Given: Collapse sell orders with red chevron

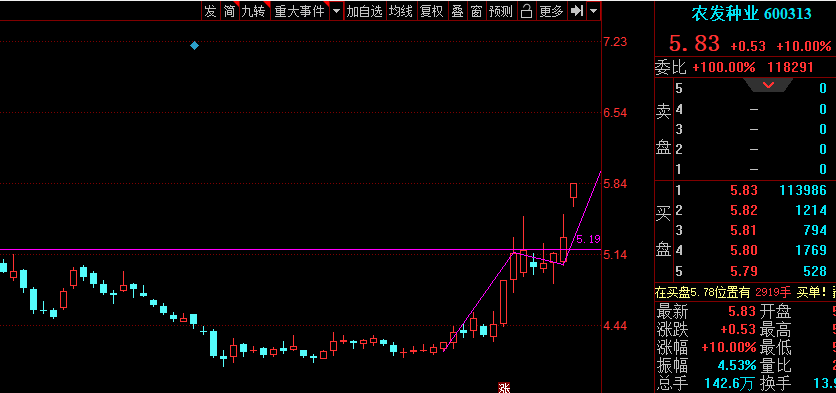Looking at the screenshot, I should click(x=768, y=85).
